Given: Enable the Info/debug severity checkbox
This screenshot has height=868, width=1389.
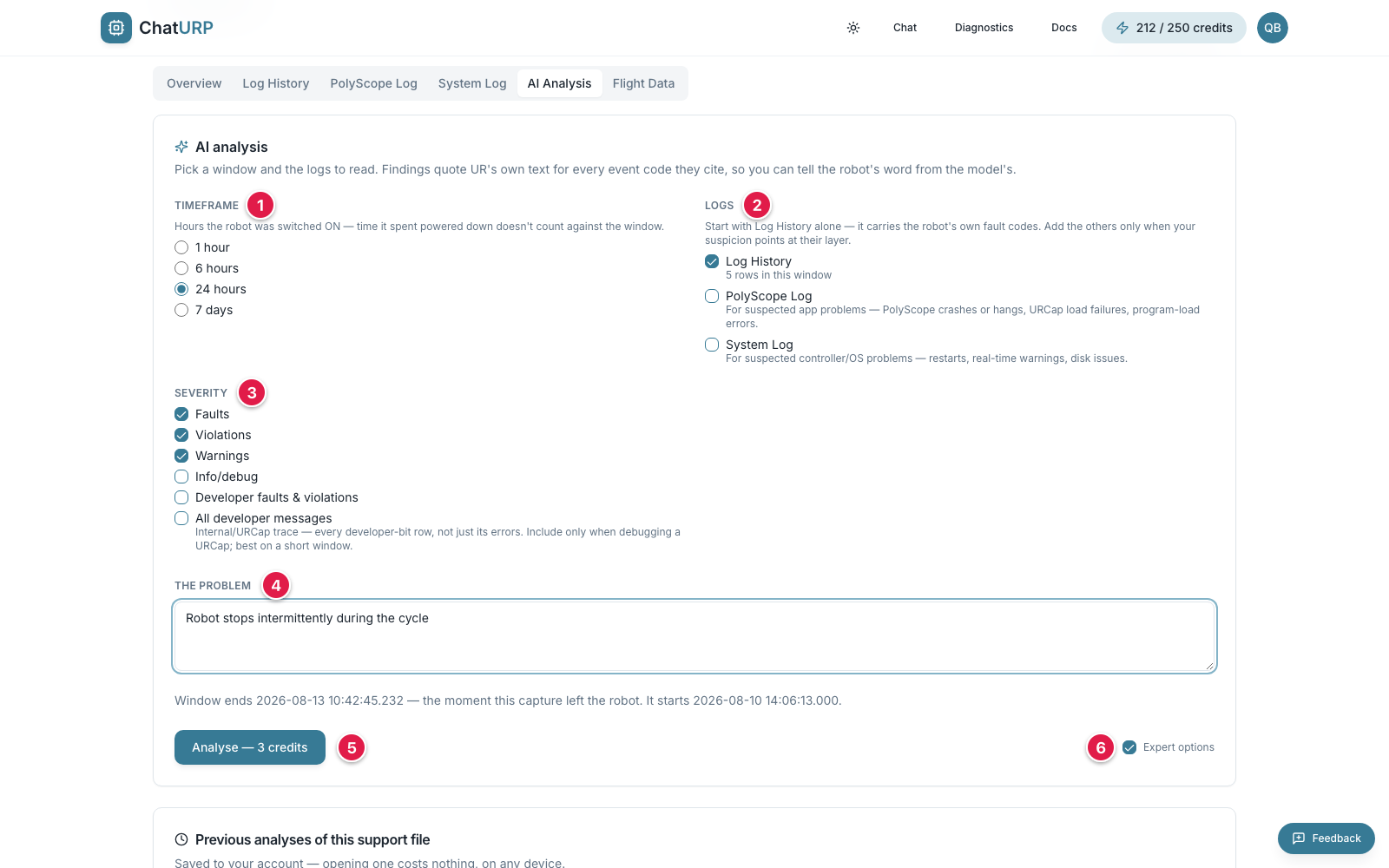Looking at the screenshot, I should pos(181,477).
